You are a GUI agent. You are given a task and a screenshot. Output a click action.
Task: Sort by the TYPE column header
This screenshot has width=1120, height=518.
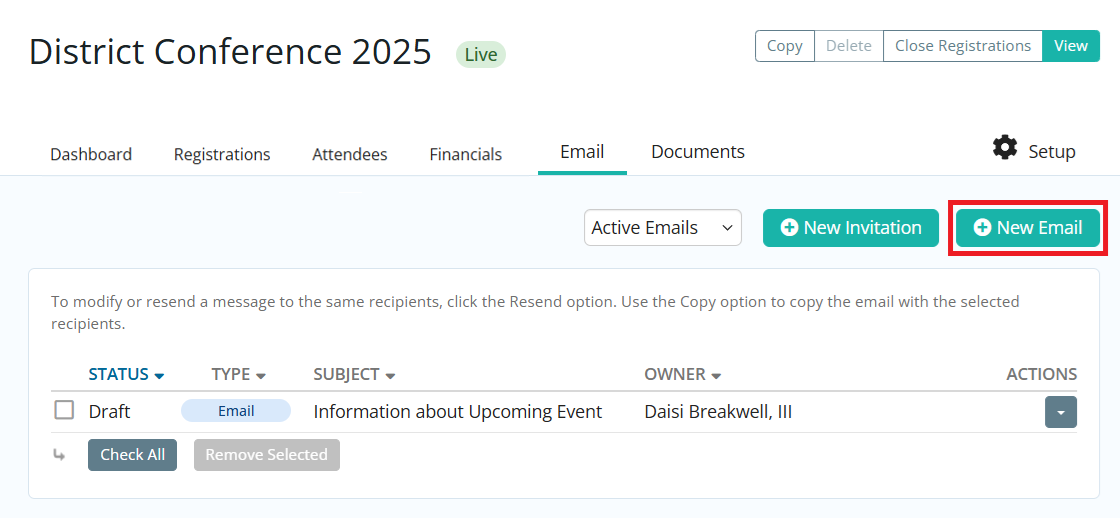(x=238, y=374)
